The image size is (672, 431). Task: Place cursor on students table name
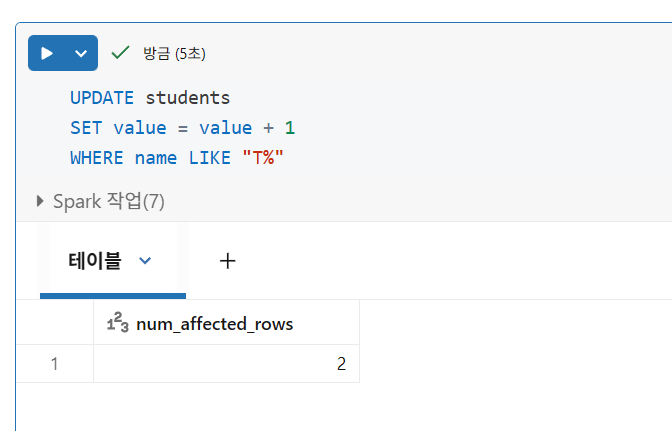click(188, 98)
